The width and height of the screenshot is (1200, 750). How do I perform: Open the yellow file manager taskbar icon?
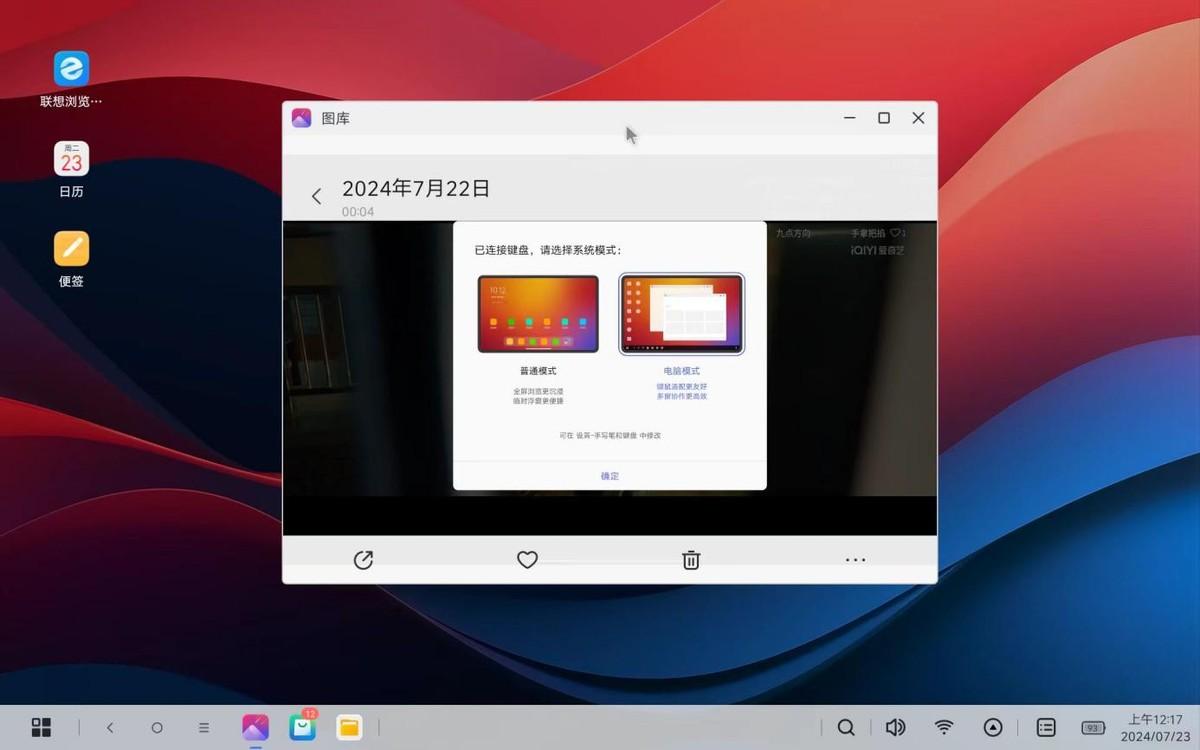[x=349, y=728]
